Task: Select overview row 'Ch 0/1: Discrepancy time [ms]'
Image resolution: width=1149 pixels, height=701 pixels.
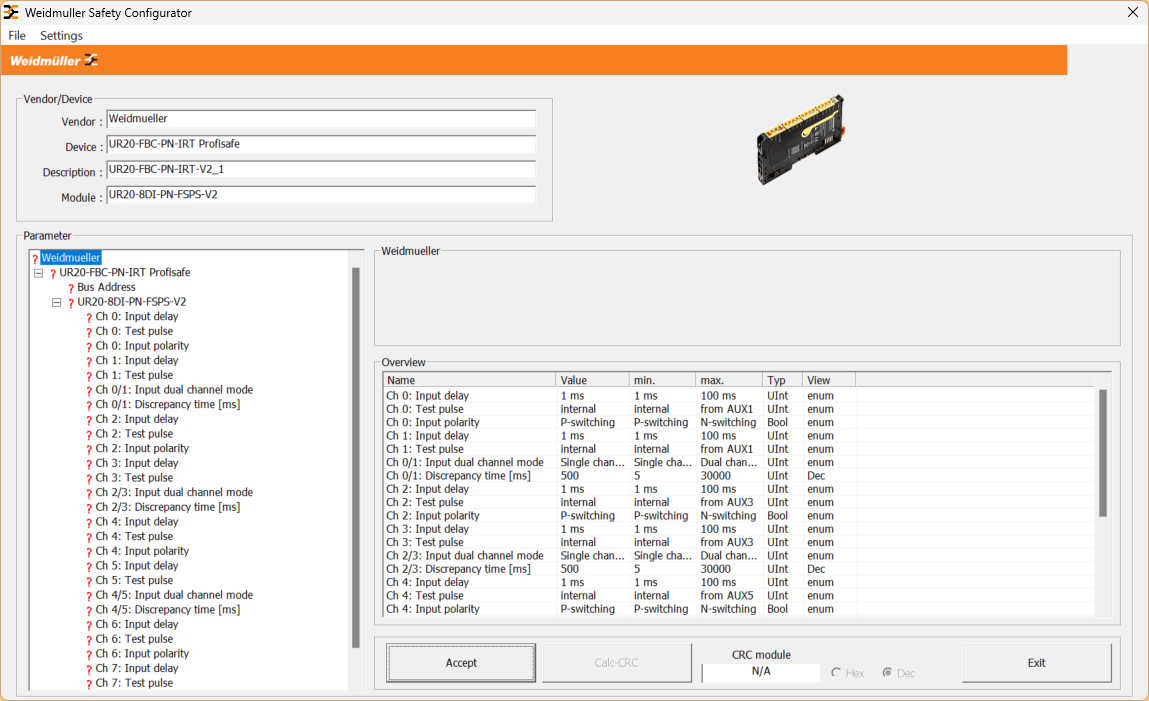Action: click(739, 475)
